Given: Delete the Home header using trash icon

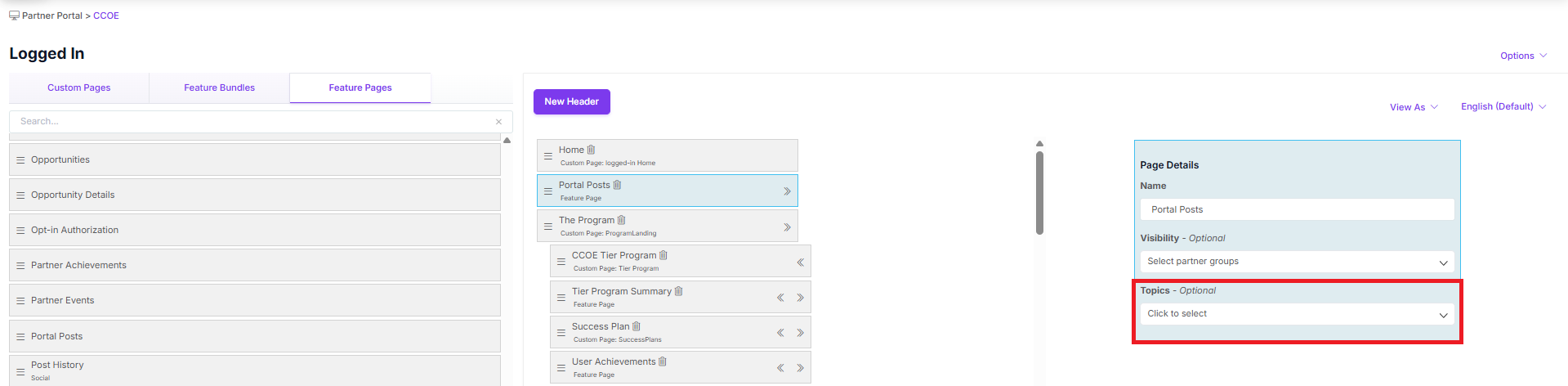Looking at the screenshot, I should click(591, 150).
